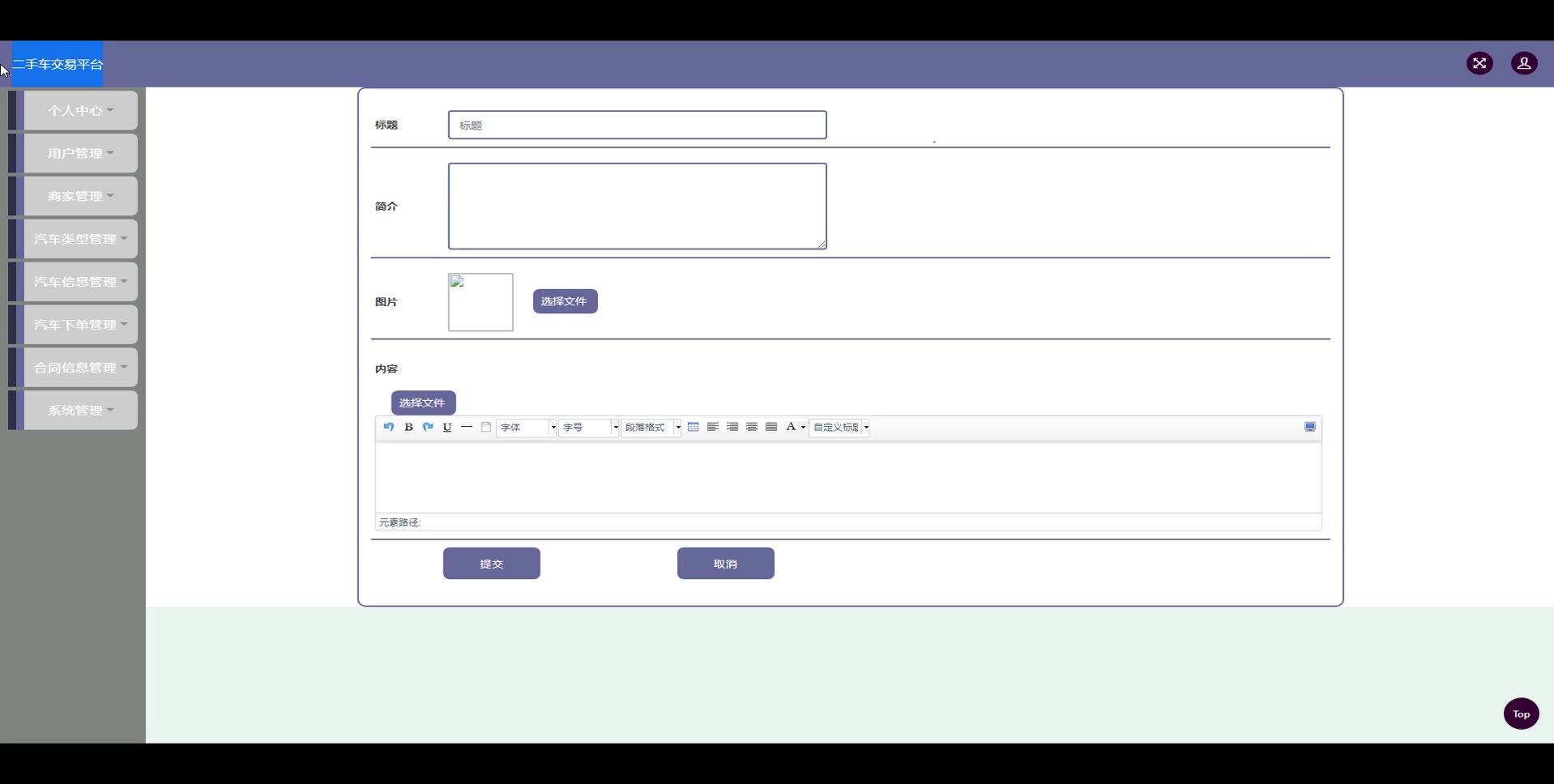1554x784 pixels.
Task: Align text left in the editor
Action: click(x=713, y=427)
